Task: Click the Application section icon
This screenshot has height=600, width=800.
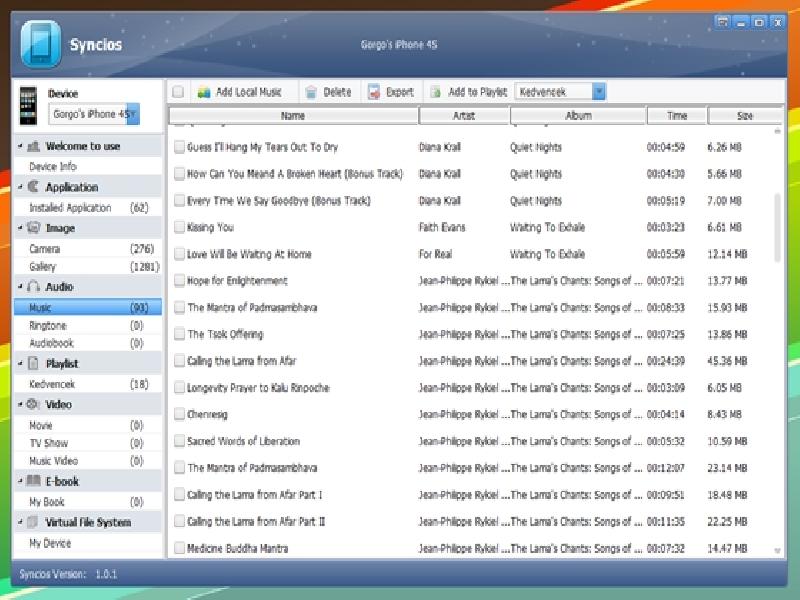Action: click(x=34, y=187)
